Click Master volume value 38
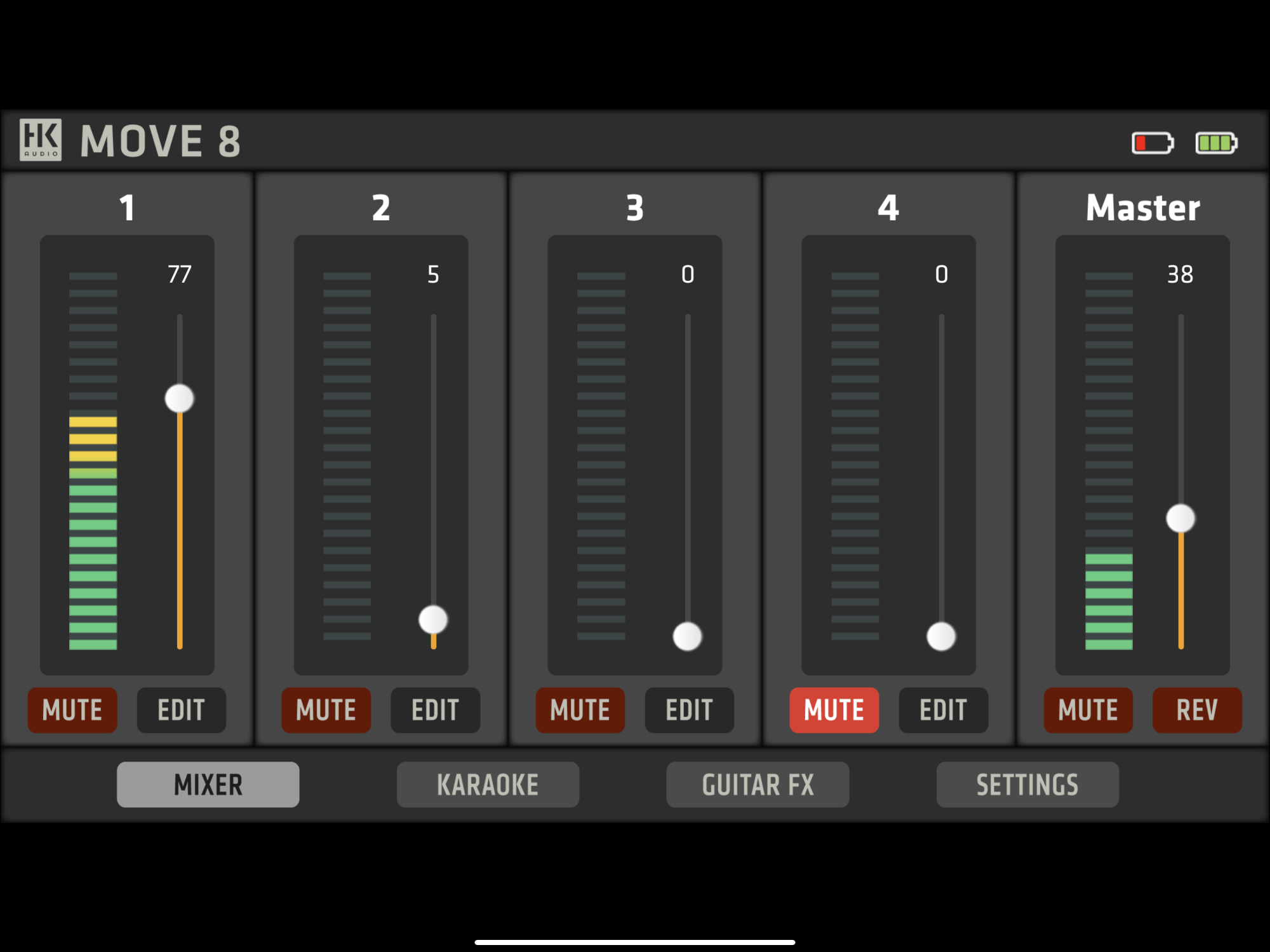1270x952 pixels. [1180, 274]
